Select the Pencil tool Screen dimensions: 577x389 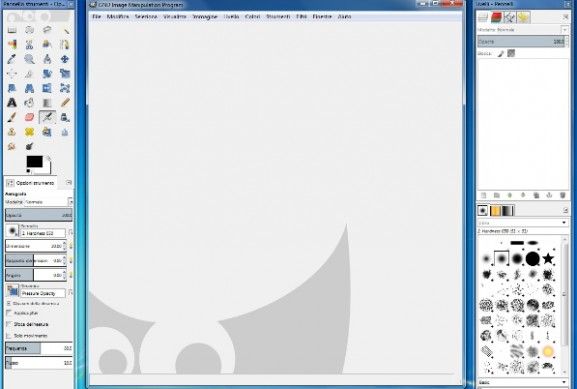tap(65, 103)
